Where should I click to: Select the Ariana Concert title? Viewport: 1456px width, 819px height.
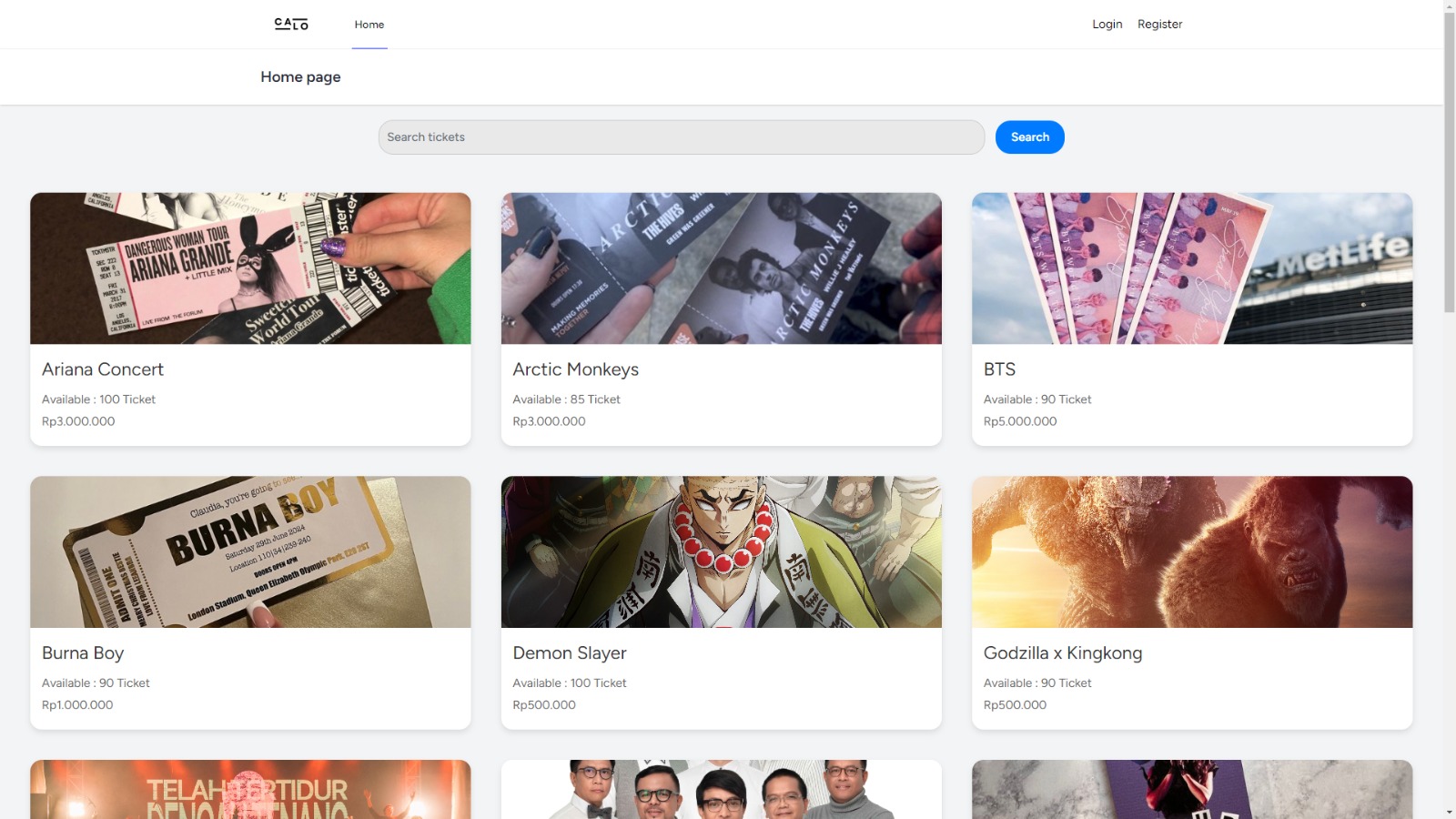coord(103,369)
